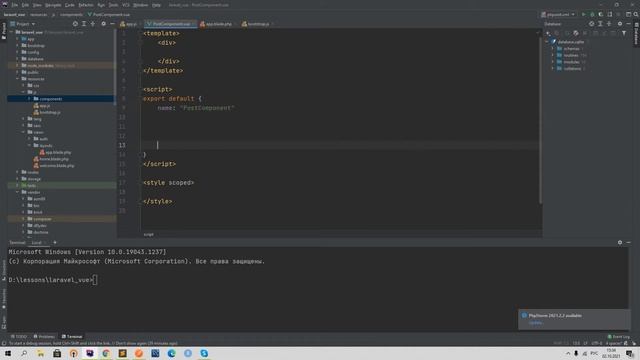This screenshot has height=360, width=640.
Task: Open the File menu
Action: (x=15, y=5)
